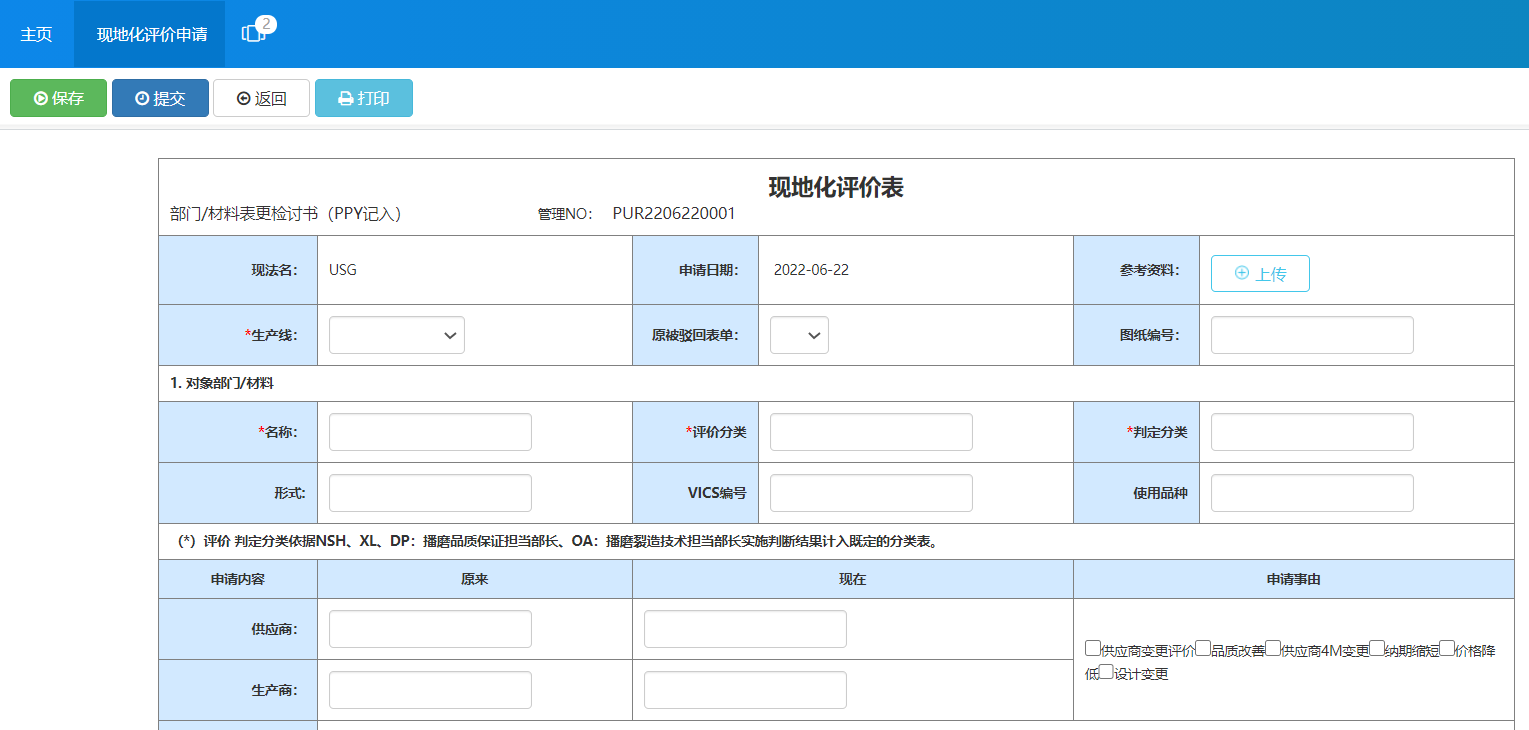Select the 现地化评价申请 tab
This screenshot has width=1529, height=730.
(x=151, y=34)
